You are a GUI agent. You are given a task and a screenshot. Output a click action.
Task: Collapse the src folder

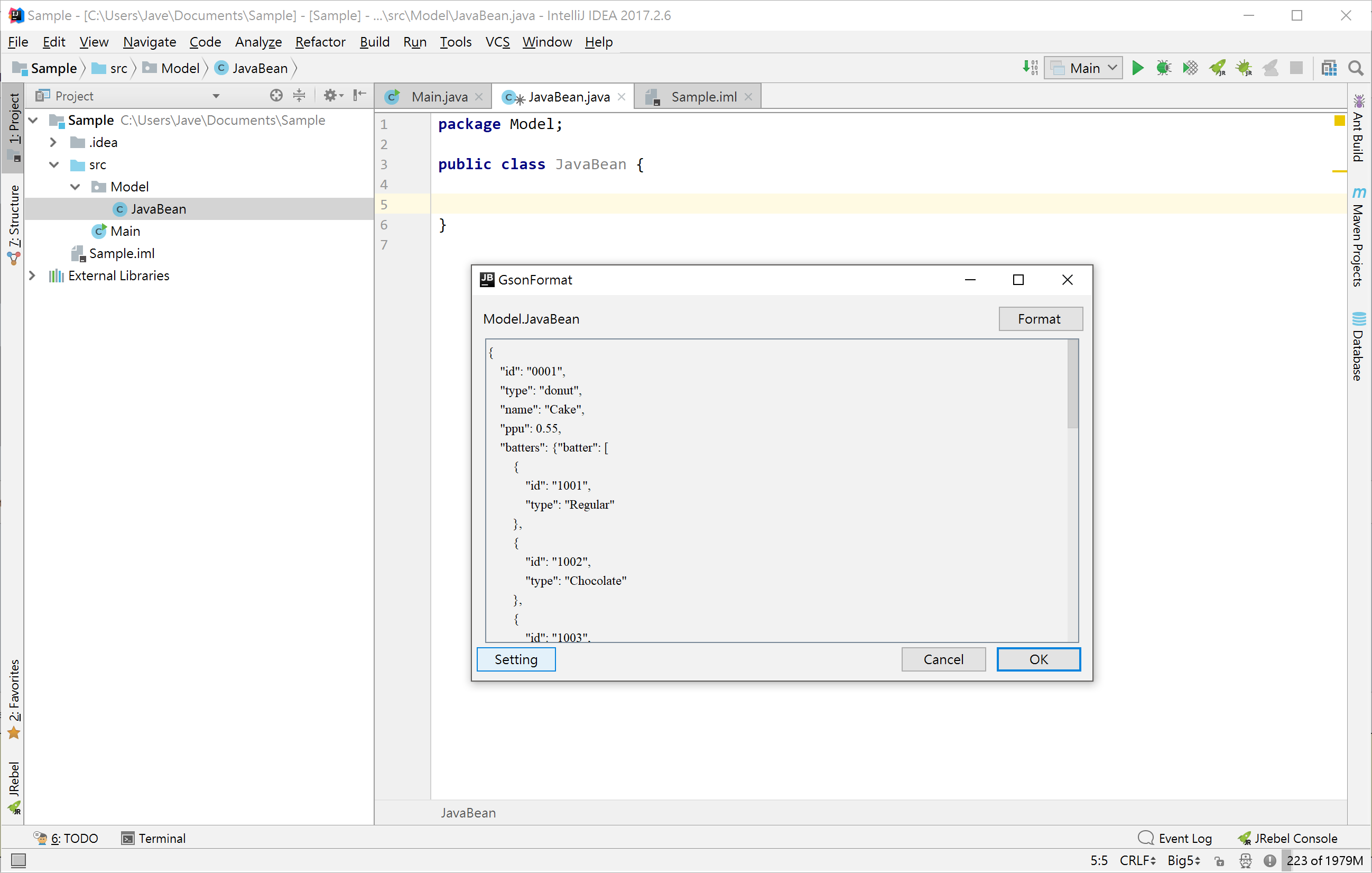click(x=54, y=165)
